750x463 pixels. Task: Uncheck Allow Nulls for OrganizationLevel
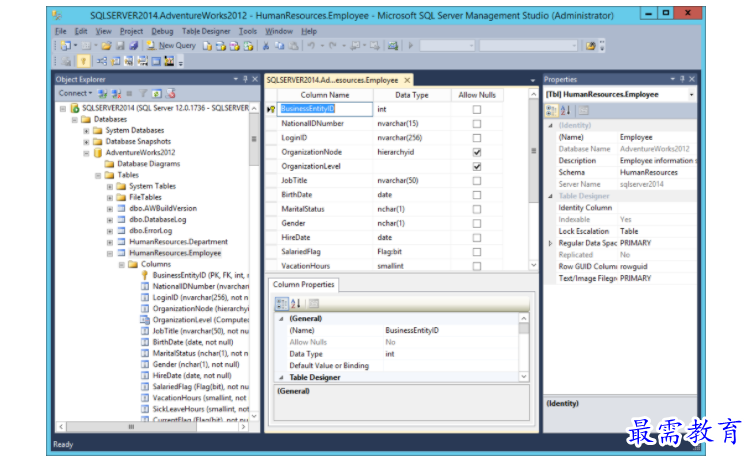point(477,166)
